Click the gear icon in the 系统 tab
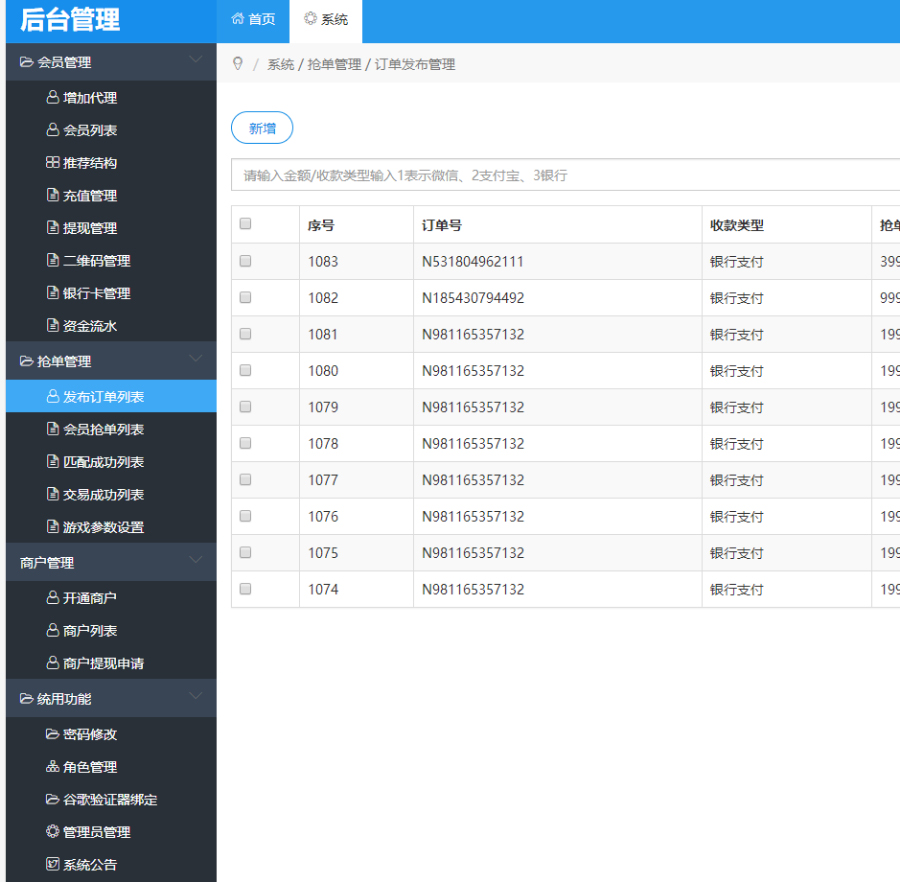This screenshot has width=900, height=882. 310,19
